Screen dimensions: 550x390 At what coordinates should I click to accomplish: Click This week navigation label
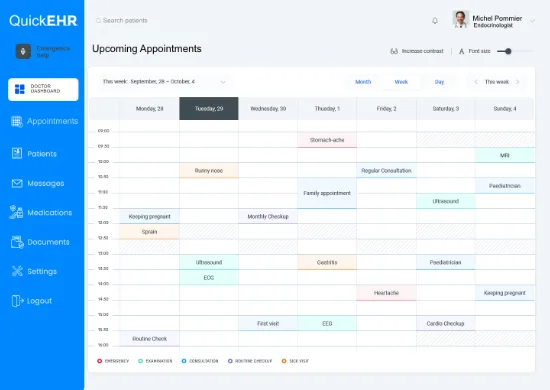[x=496, y=82]
